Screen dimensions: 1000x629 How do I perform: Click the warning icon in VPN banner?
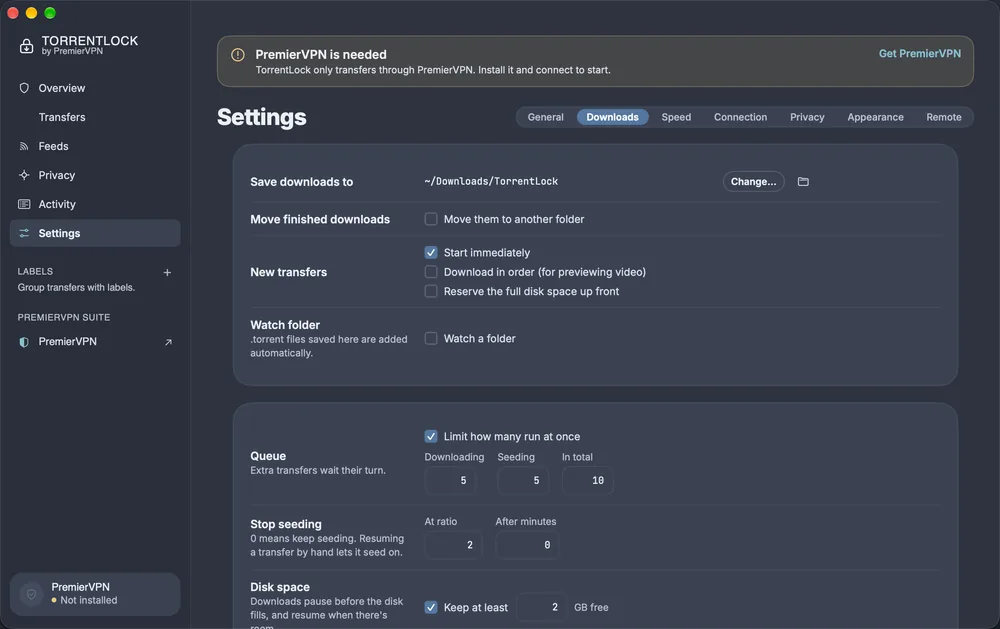238,55
